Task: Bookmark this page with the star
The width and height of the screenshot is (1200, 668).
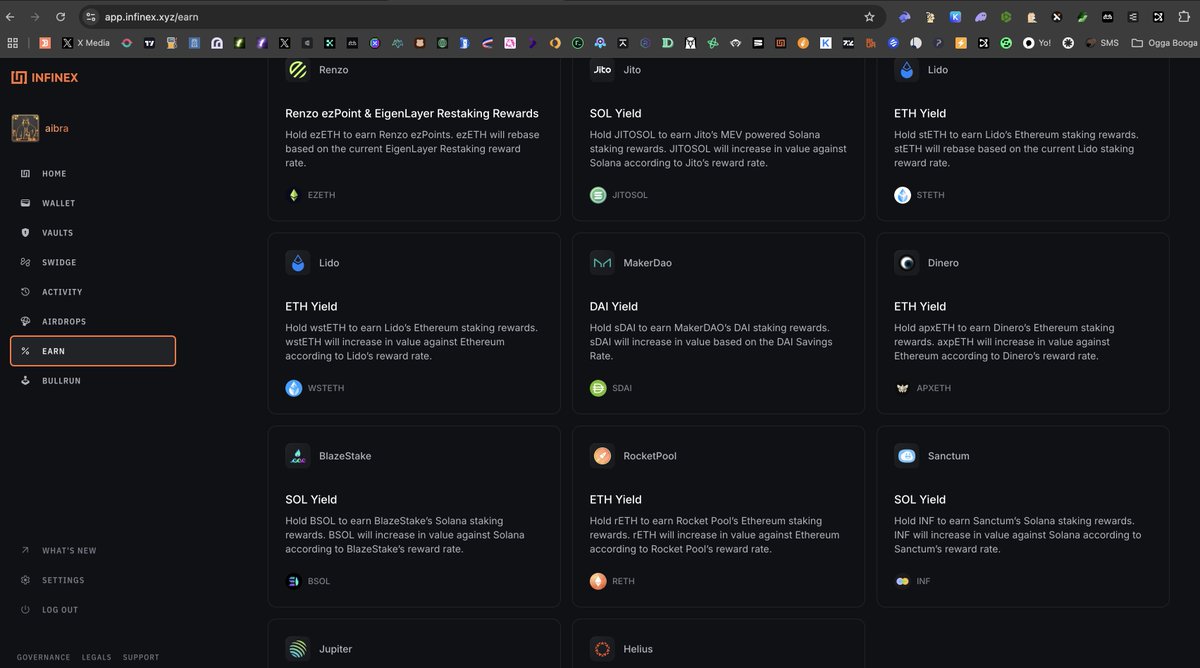Action: 869,17
